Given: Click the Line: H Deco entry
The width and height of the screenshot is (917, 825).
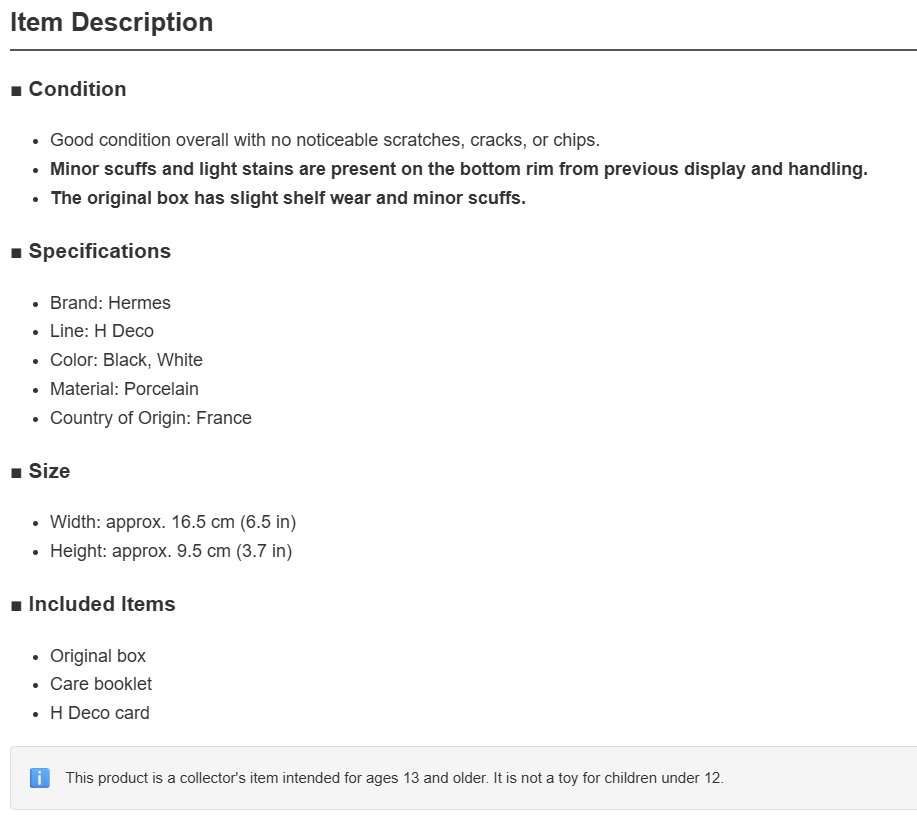Looking at the screenshot, I should pos(102,331).
